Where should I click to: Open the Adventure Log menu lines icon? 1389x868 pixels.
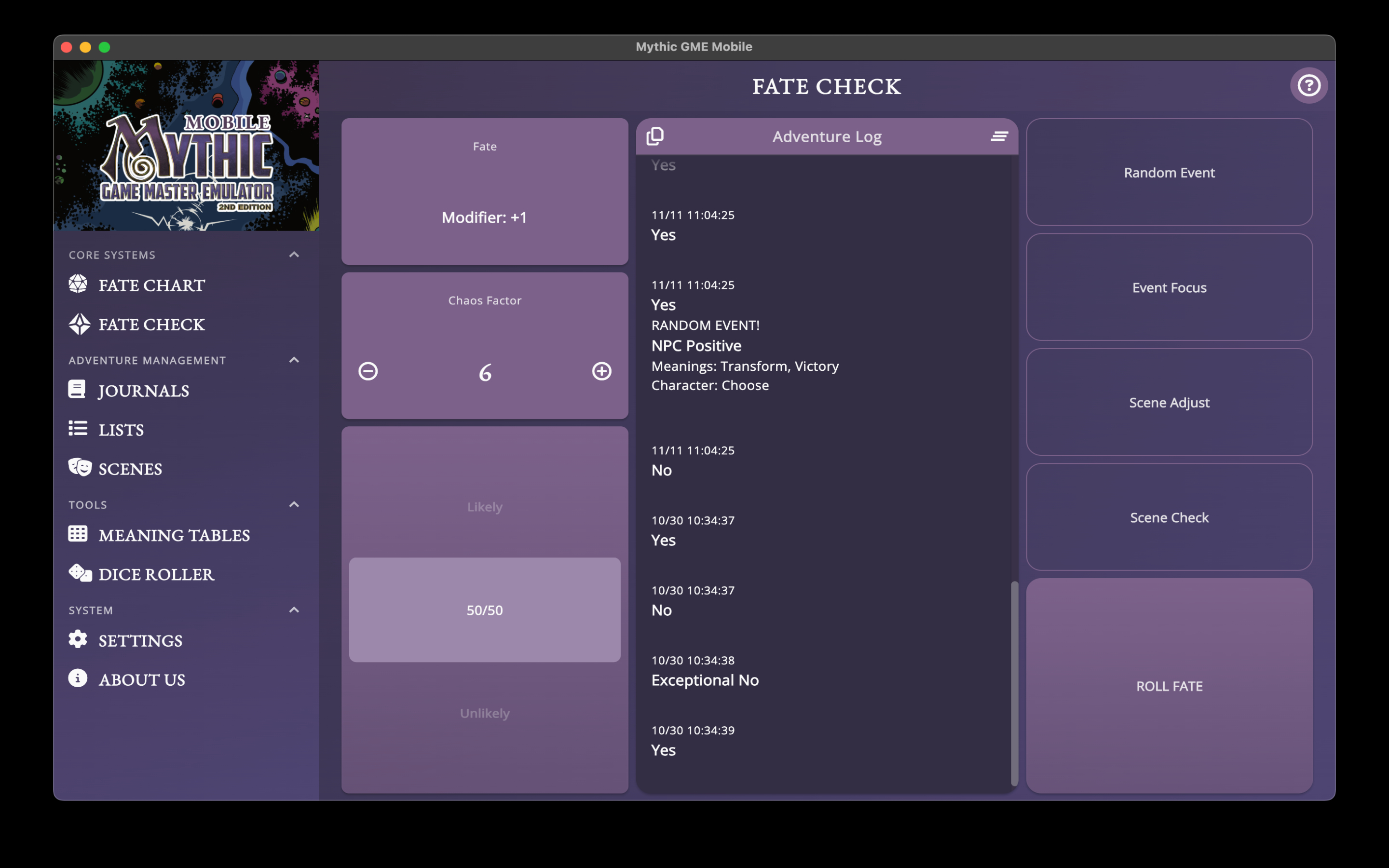999,136
